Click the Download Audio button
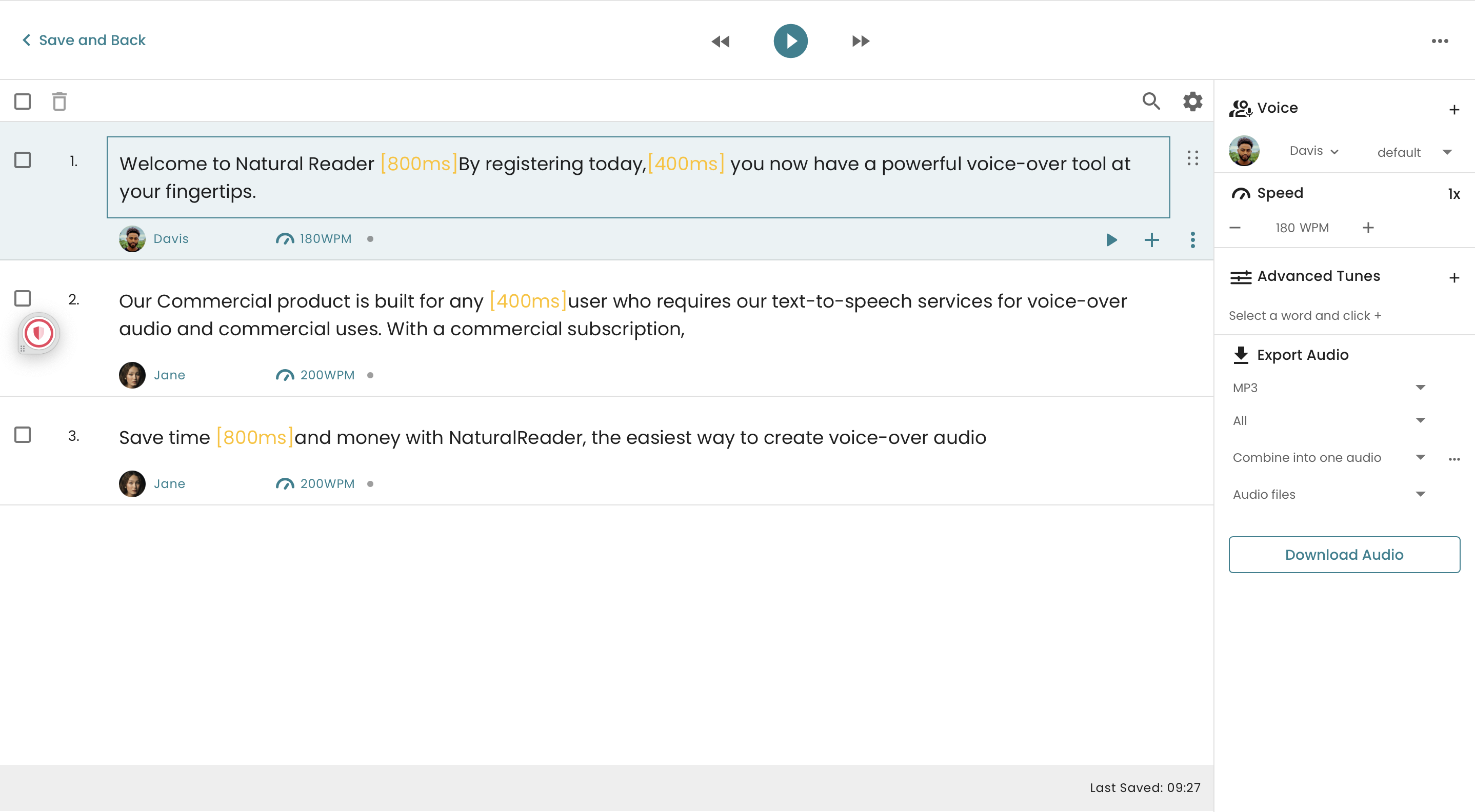The height and width of the screenshot is (812, 1475). pos(1344,554)
